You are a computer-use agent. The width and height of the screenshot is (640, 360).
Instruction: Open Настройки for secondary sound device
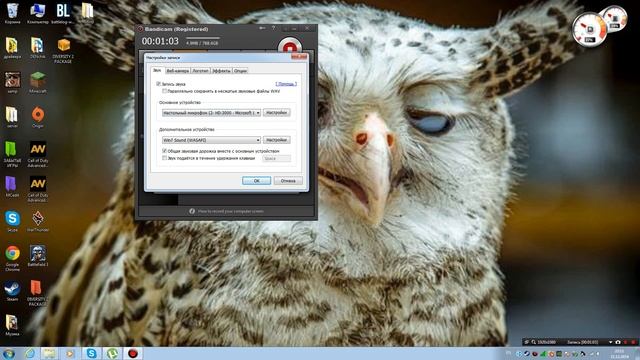(x=277, y=140)
